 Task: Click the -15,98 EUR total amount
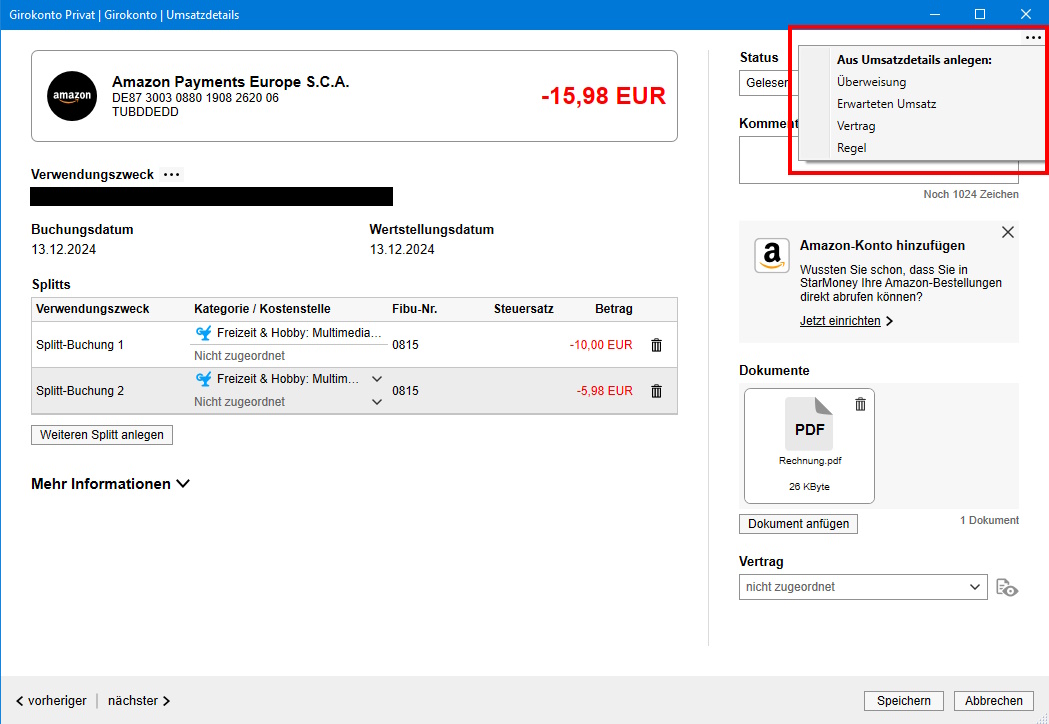pos(603,96)
